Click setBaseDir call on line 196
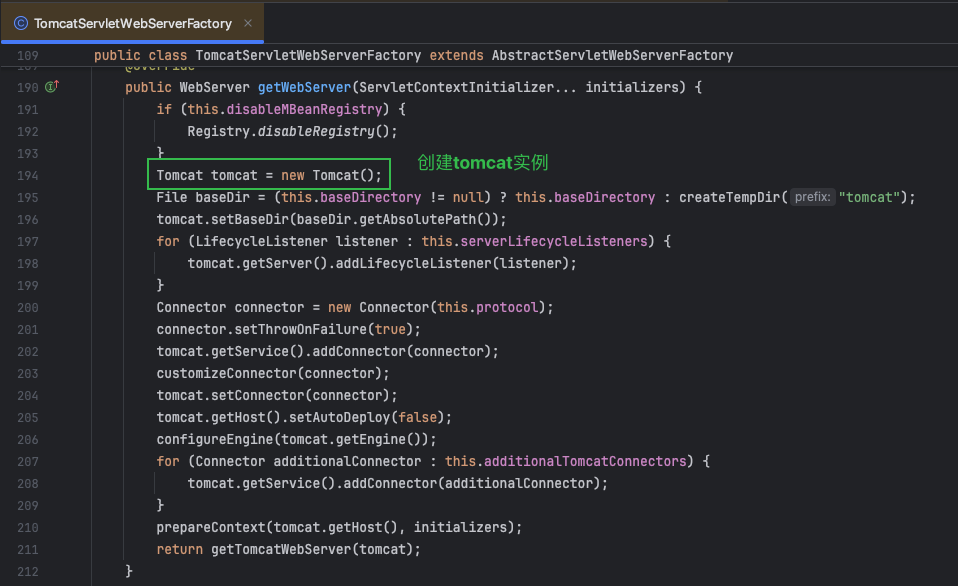 point(250,219)
